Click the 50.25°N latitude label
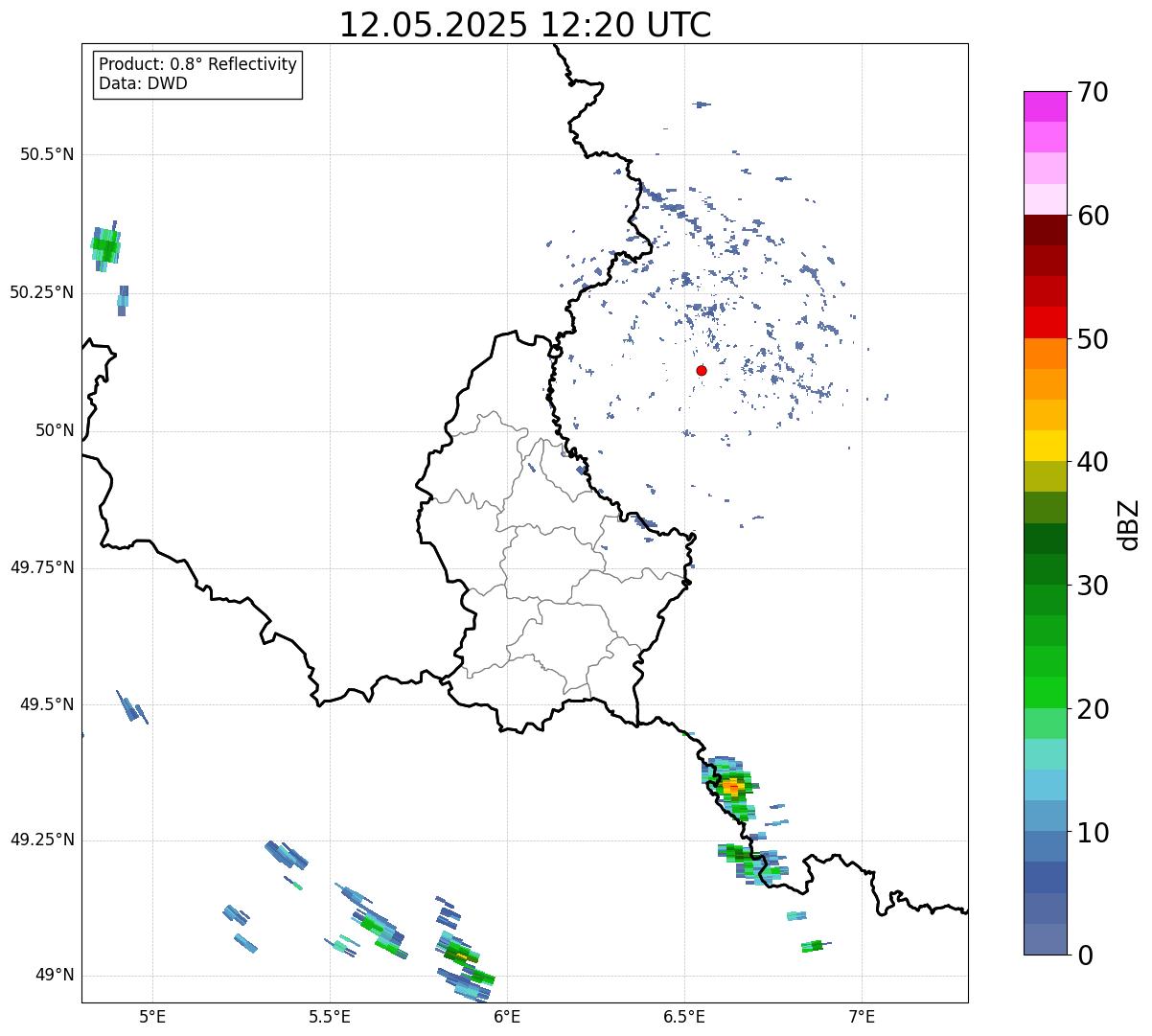 [42, 292]
